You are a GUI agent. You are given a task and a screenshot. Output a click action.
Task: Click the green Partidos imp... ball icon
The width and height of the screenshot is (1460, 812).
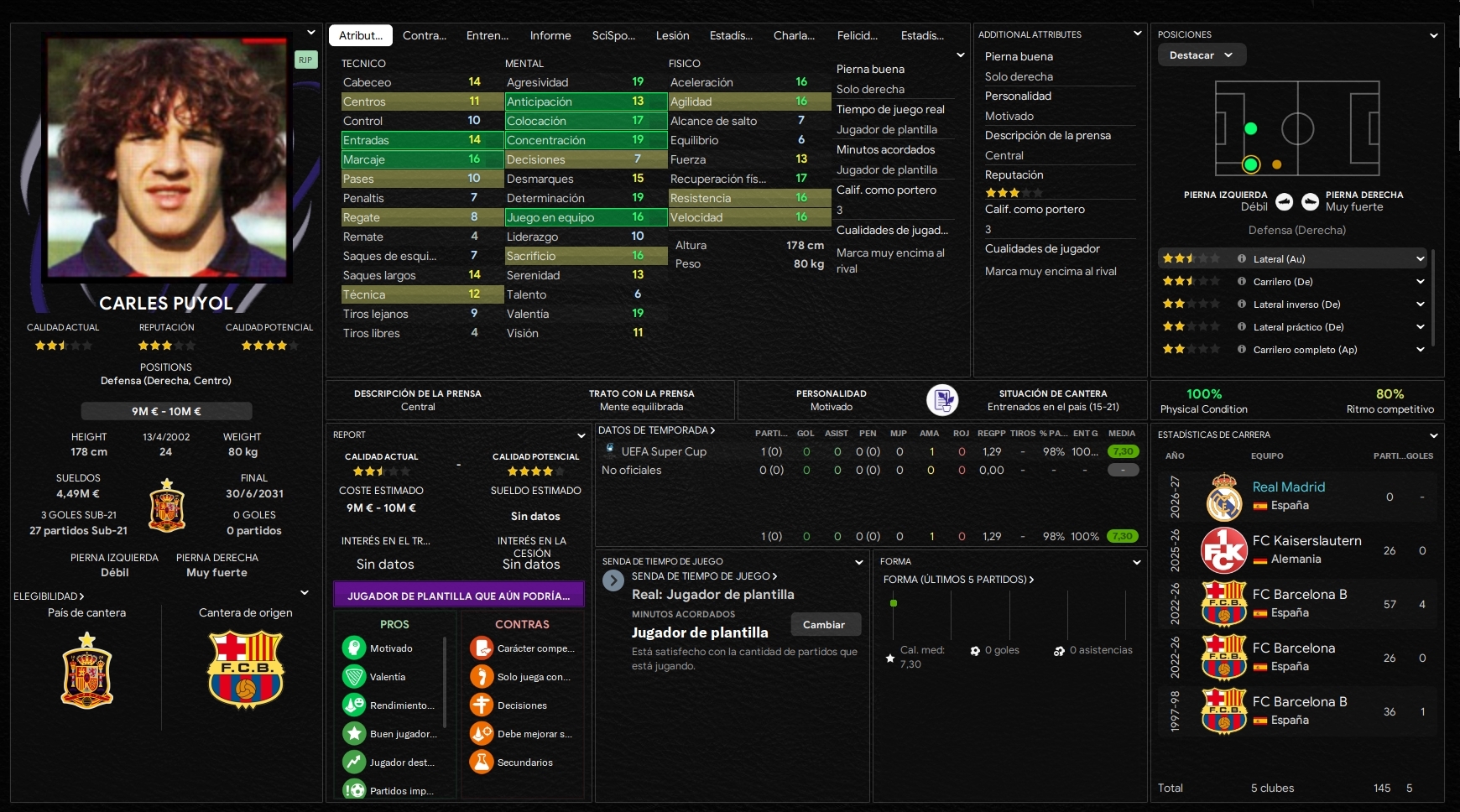[354, 789]
